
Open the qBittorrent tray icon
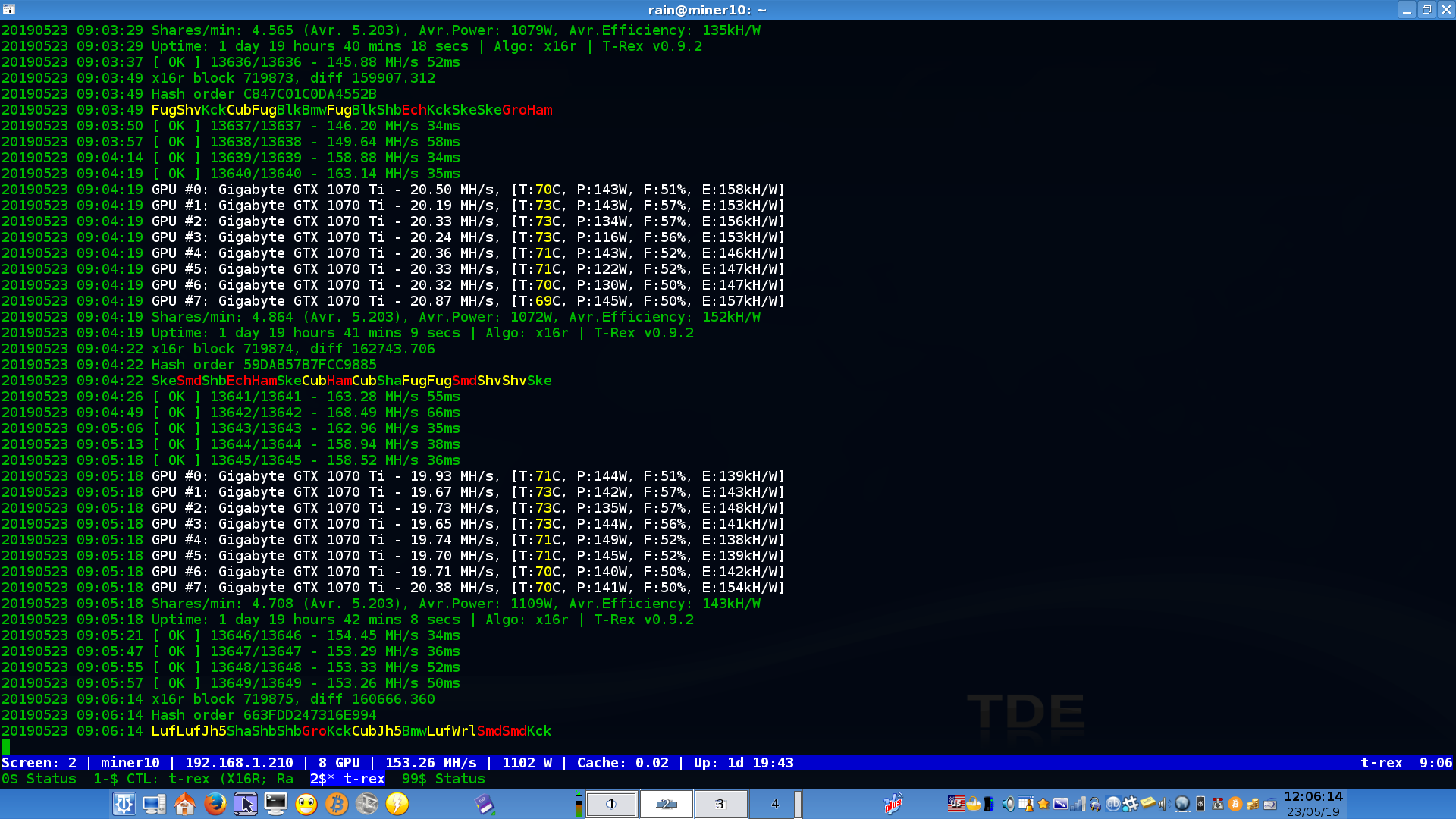pos(1113,804)
